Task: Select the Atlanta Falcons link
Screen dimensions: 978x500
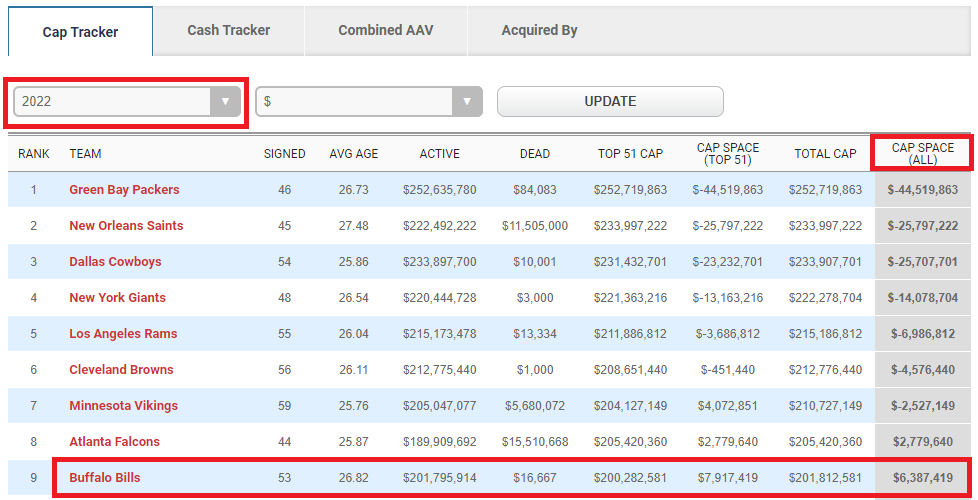Action: pos(114,442)
